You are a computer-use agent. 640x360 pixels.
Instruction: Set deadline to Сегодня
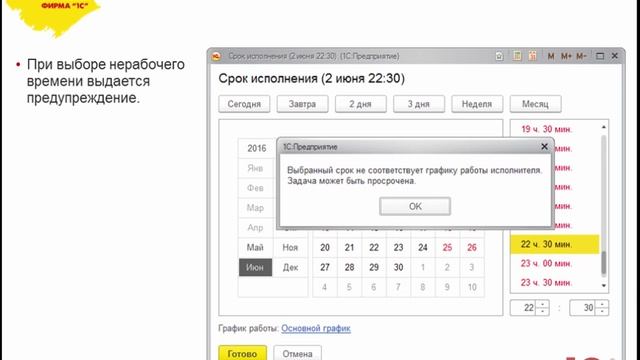click(244, 104)
